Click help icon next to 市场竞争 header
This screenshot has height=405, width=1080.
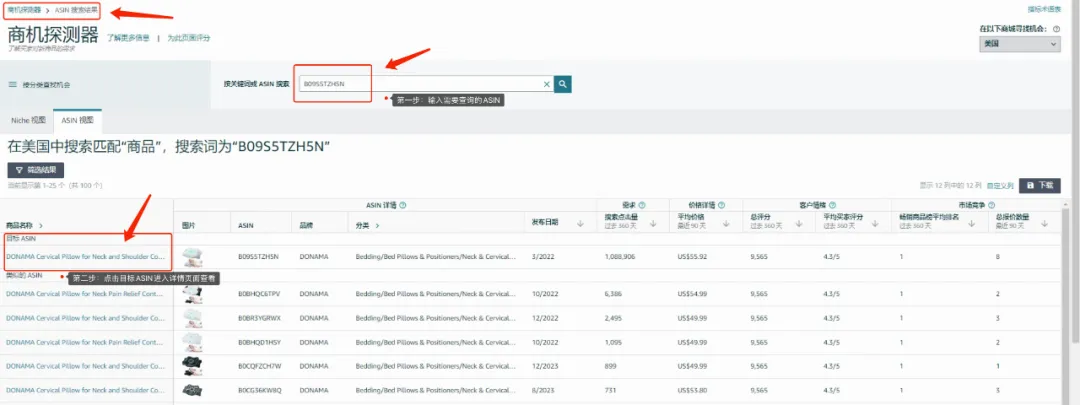(x=993, y=205)
